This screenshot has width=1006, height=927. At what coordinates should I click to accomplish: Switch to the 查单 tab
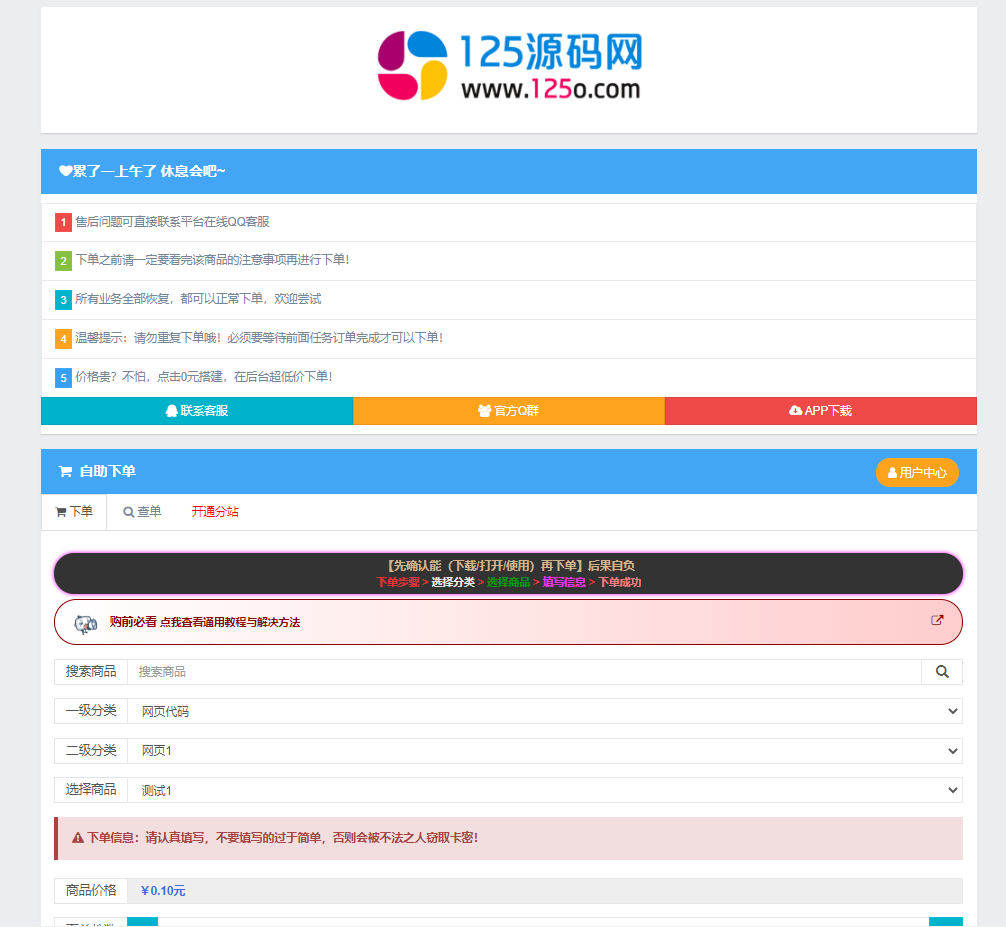click(x=142, y=512)
